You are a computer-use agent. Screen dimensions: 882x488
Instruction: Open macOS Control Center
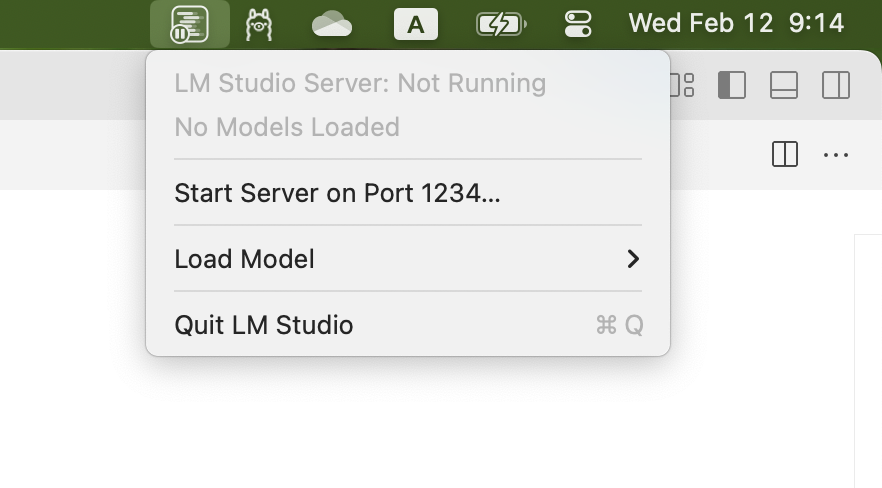pyautogui.click(x=578, y=24)
